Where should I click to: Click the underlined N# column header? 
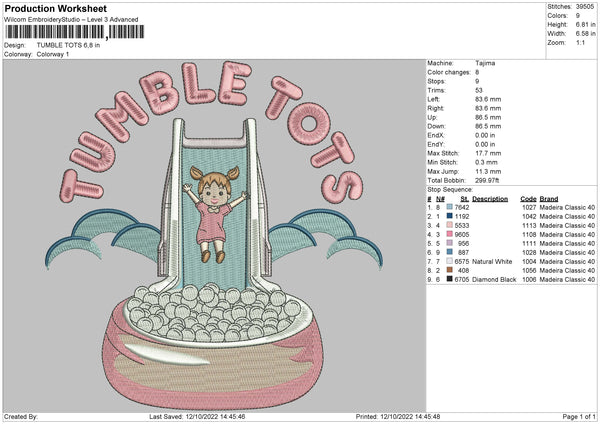440,199
